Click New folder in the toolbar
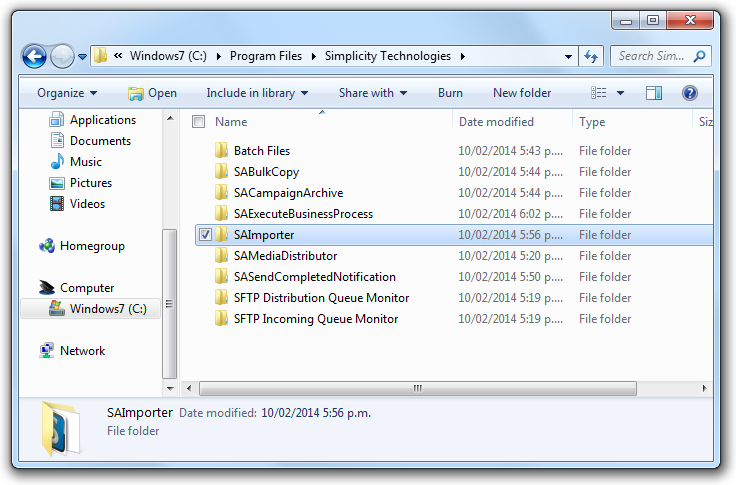The image size is (736, 485). (x=522, y=93)
